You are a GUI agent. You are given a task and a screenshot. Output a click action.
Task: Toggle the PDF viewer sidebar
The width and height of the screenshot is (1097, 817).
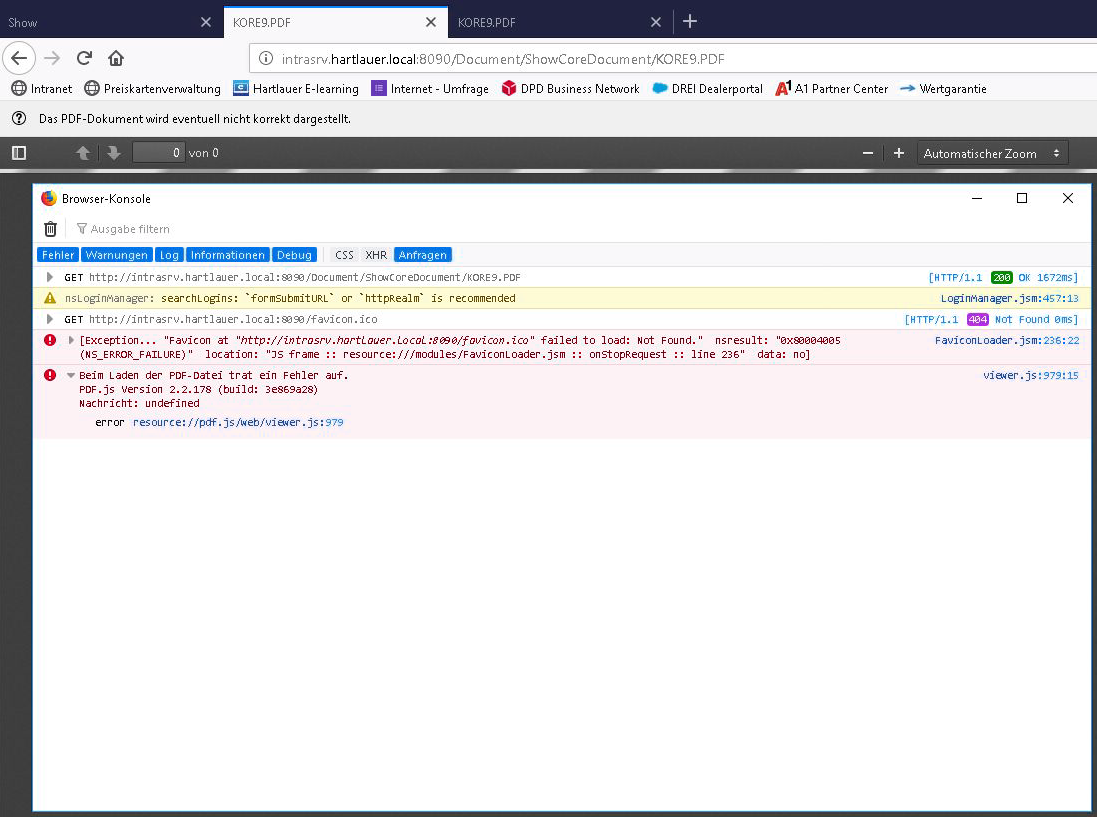19,153
